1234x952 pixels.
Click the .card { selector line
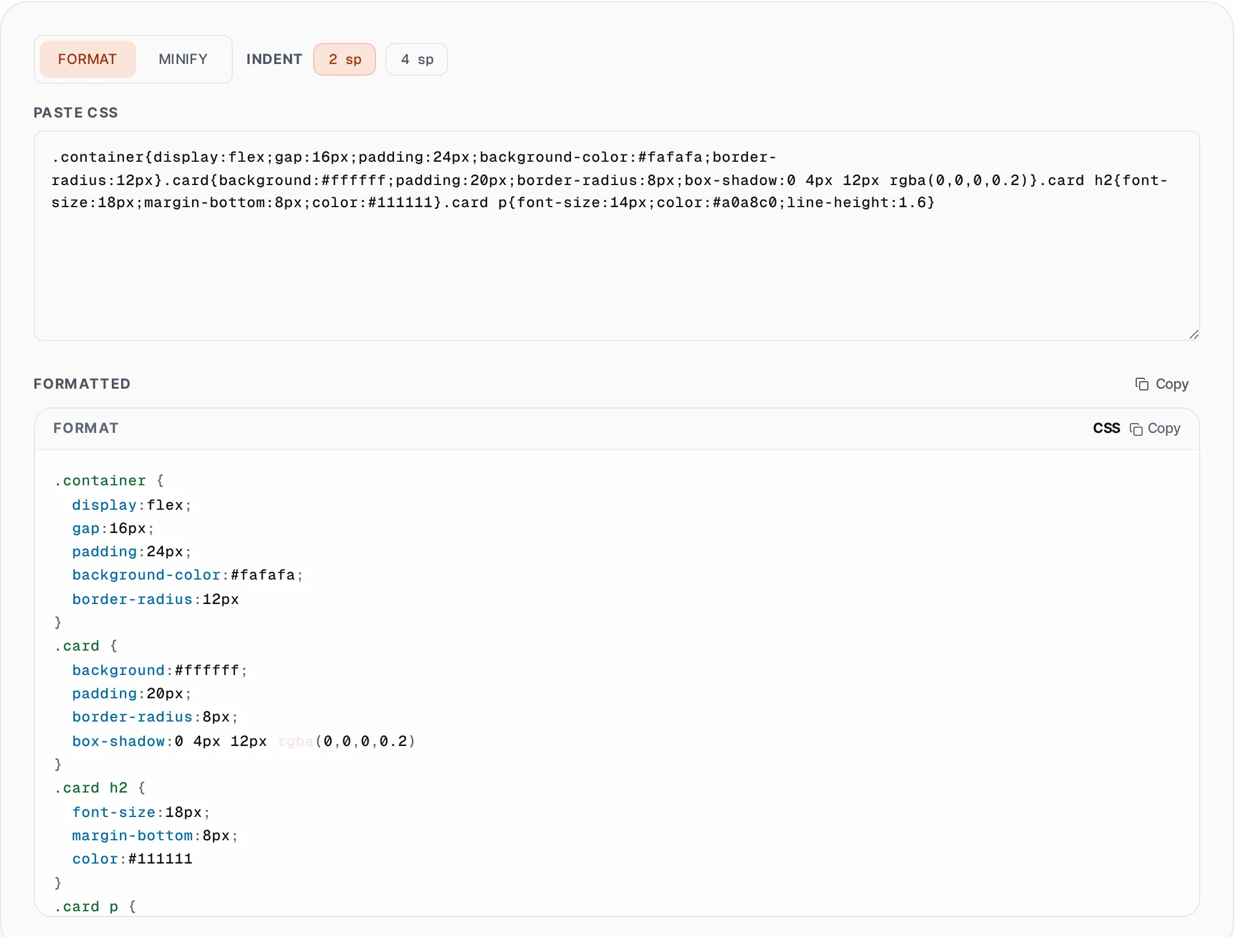tap(86, 646)
